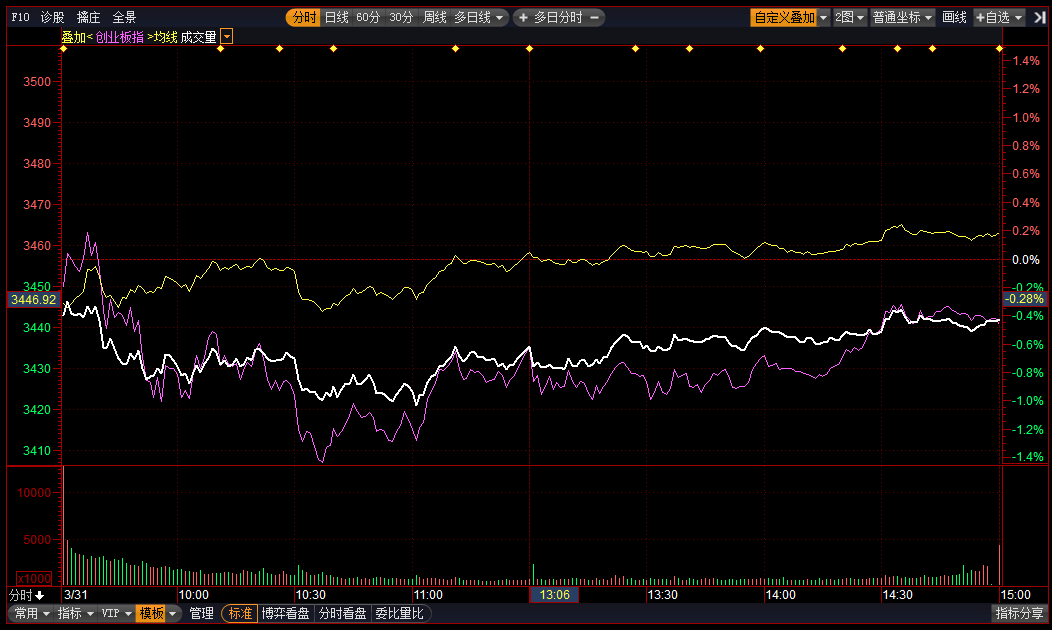Click the collapse panel arrow icon at top right
The height and width of the screenshot is (630, 1052).
(1040, 18)
